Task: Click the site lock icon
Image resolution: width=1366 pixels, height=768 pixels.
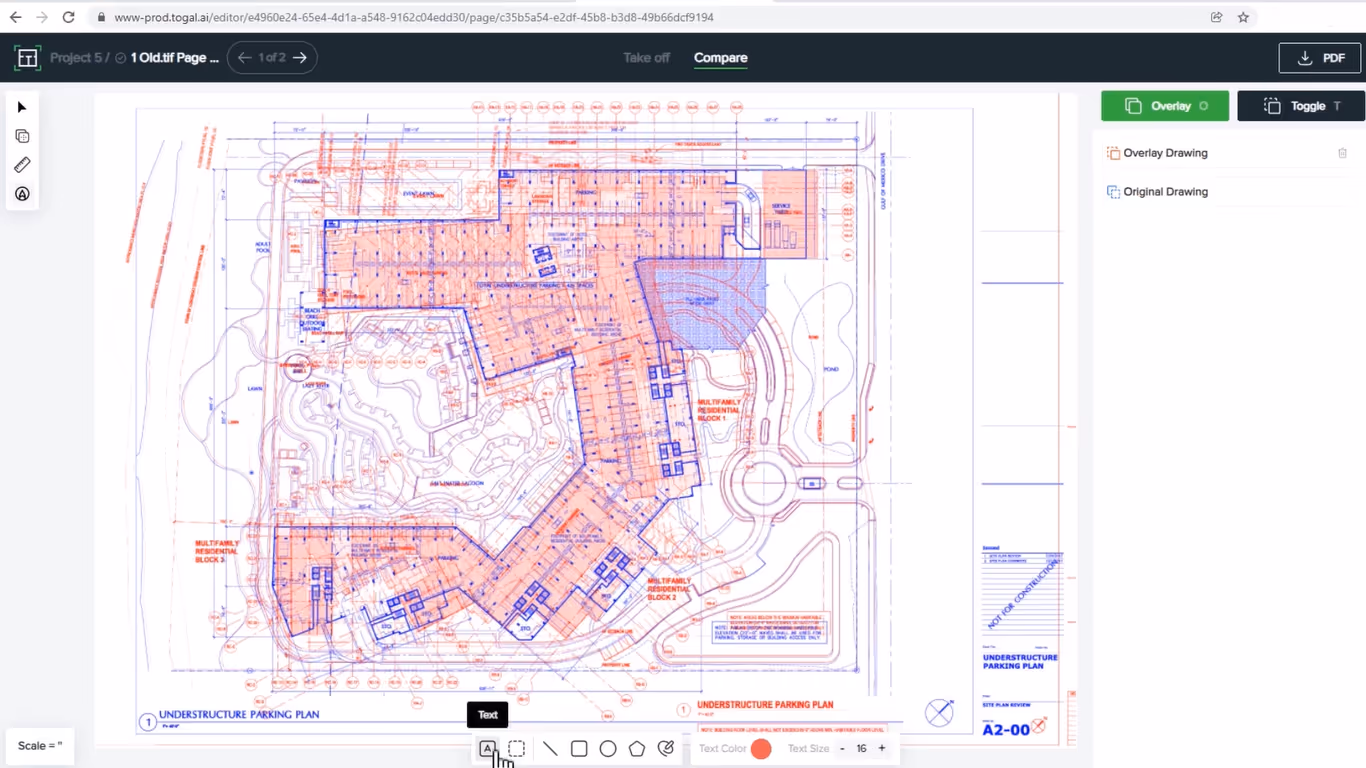Action: coord(101,17)
